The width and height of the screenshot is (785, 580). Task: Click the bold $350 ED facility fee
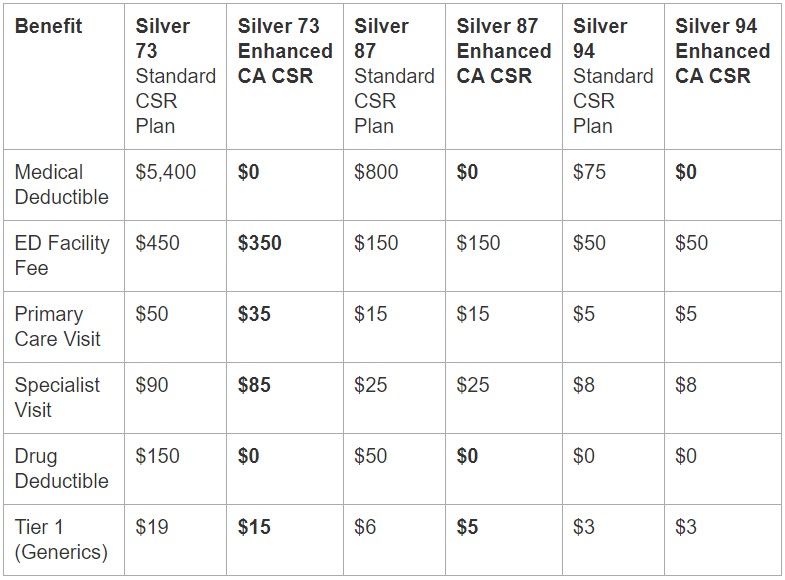click(x=260, y=243)
